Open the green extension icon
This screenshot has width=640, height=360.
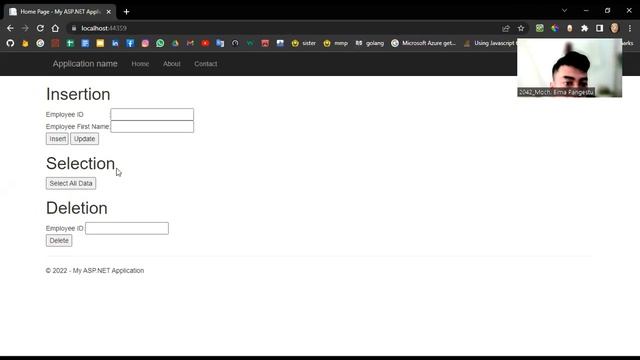pos(540,28)
